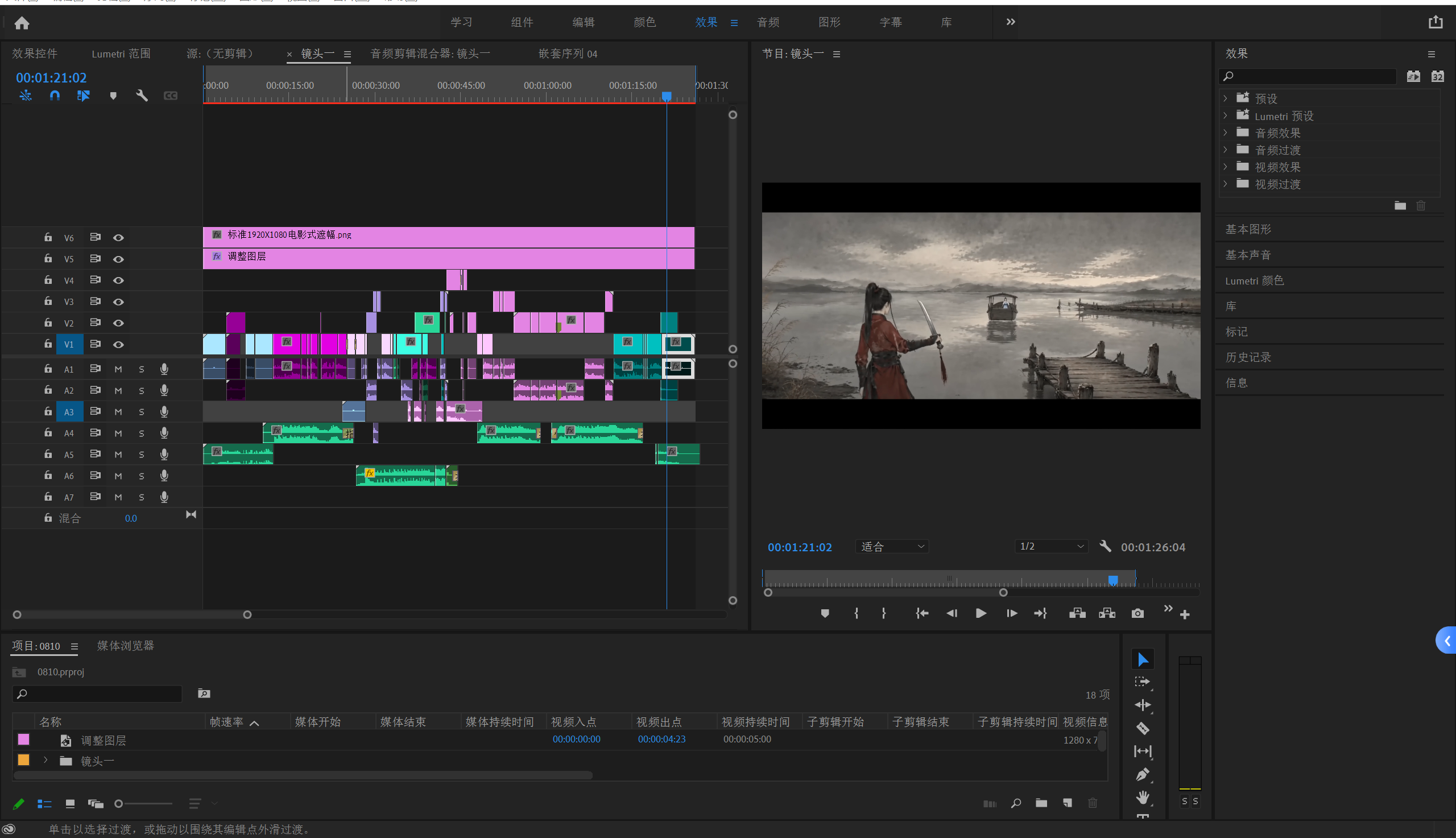1456x838 pixels.
Task: Mute audio track A5
Action: coord(118,455)
